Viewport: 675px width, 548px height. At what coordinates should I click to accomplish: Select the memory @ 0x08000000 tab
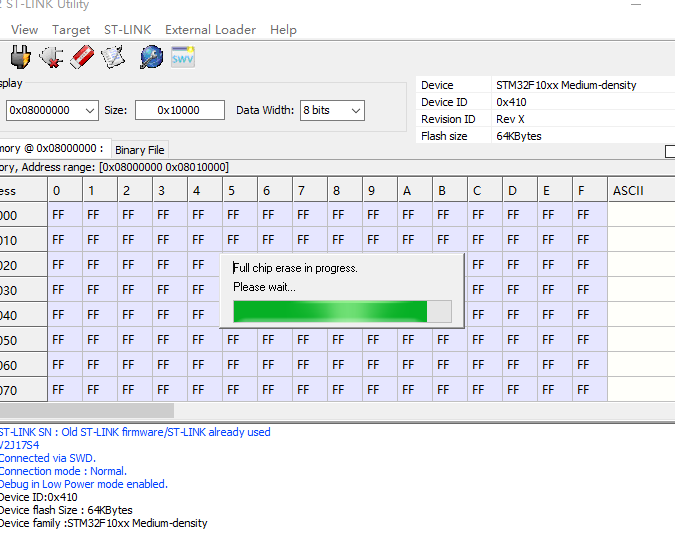point(54,149)
